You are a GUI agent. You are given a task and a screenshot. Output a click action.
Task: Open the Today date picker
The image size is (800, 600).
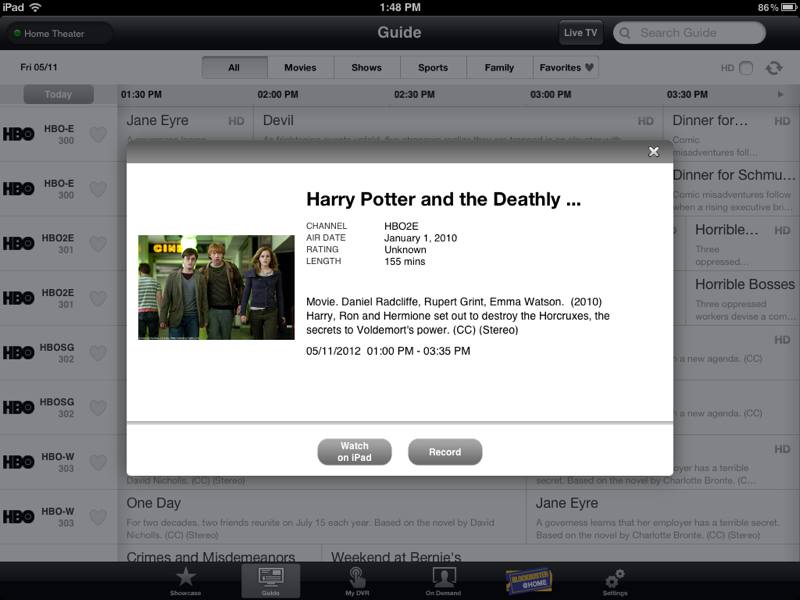pyautogui.click(x=58, y=95)
